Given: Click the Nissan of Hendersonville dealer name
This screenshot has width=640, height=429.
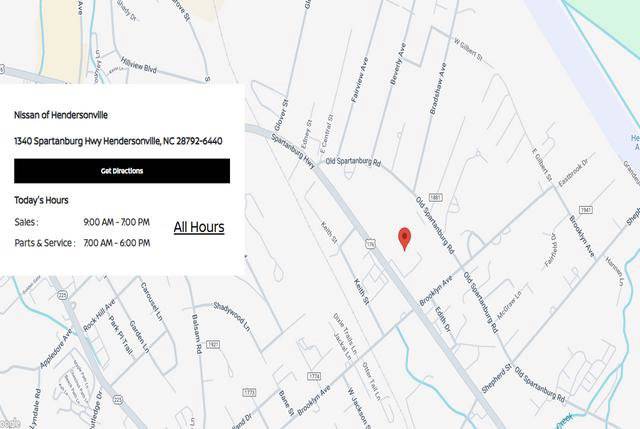Looking at the screenshot, I should [x=61, y=115].
